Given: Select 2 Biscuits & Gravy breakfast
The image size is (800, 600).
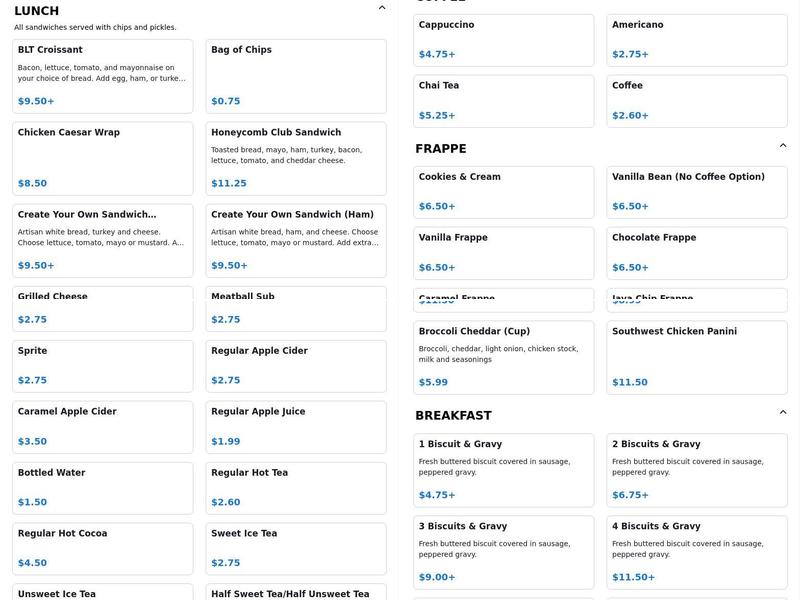Looking at the screenshot, I should [697, 470].
